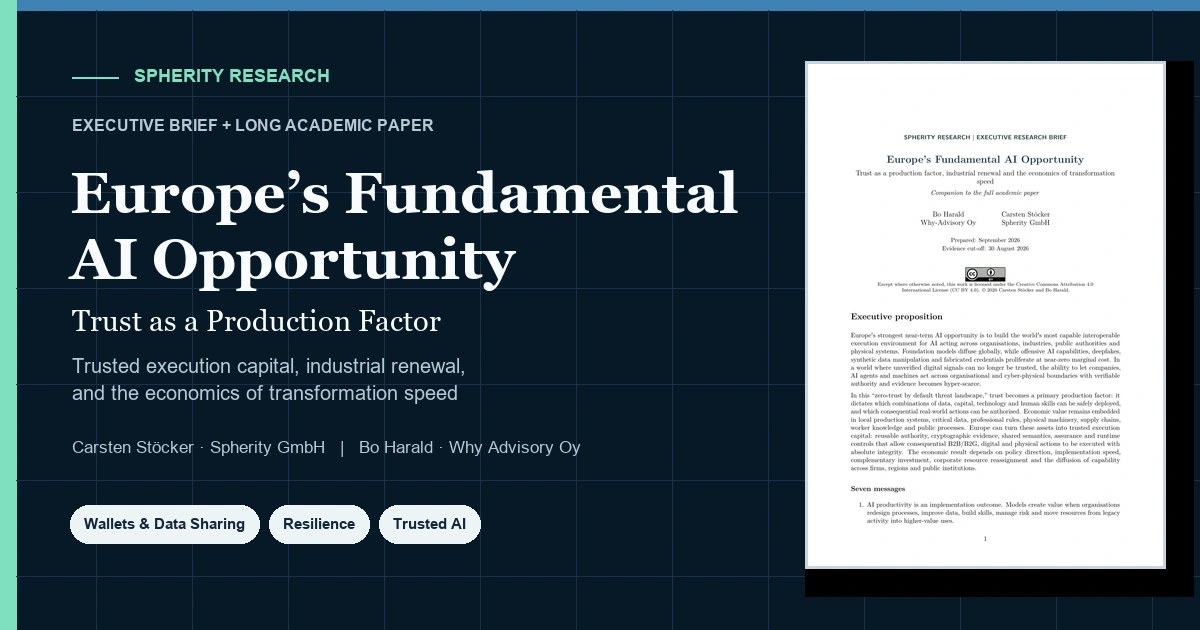The image size is (1200, 630).
Task: Click 'Companion to the full academic paper' line
Action: pyautogui.click(x=985, y=192)
